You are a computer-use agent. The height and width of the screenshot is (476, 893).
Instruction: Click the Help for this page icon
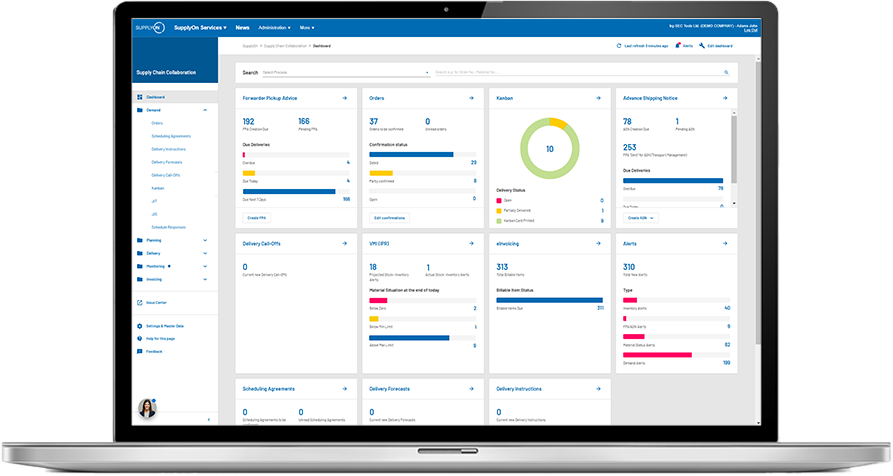140,339
